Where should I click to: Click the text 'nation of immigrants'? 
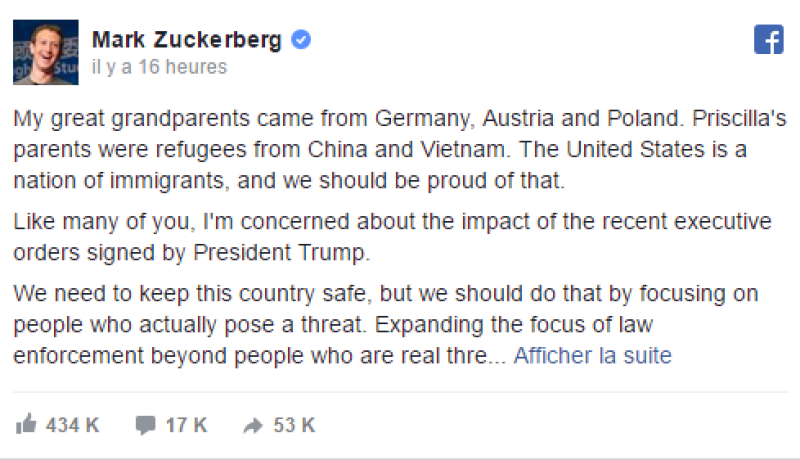tap(118, 181)
